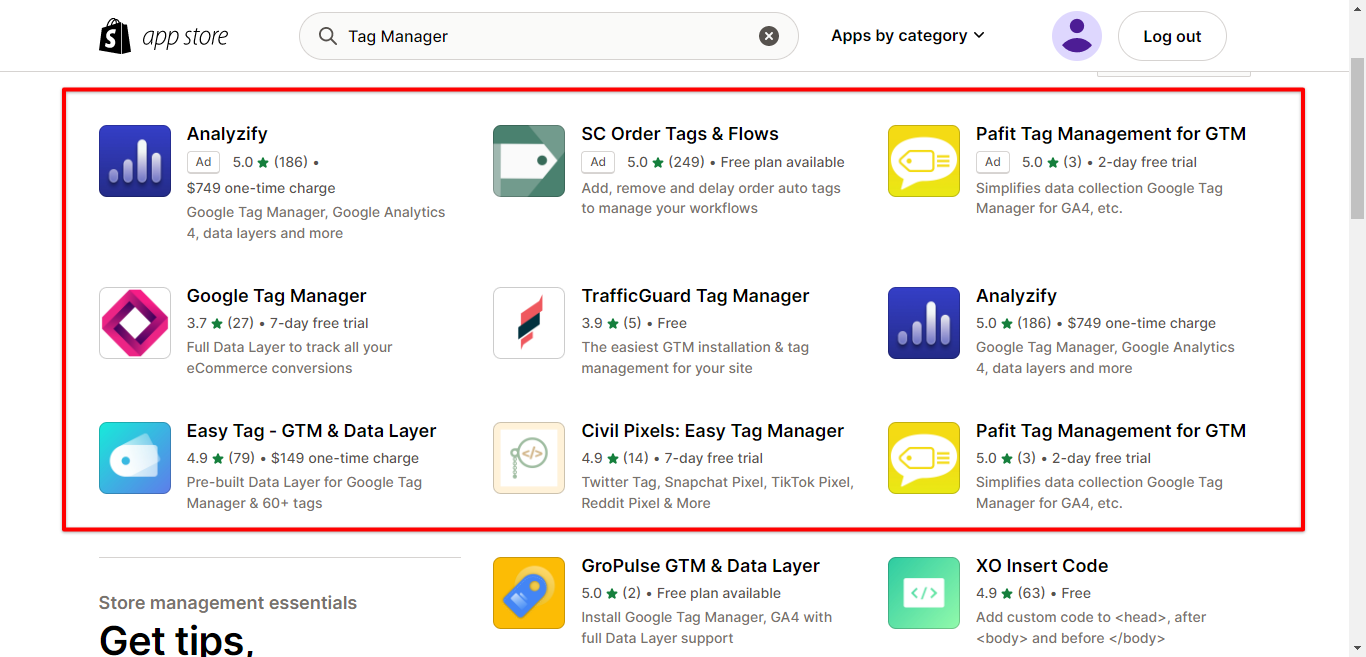Clear the search field text
1366x657 pixels.
tap(769, 36)
